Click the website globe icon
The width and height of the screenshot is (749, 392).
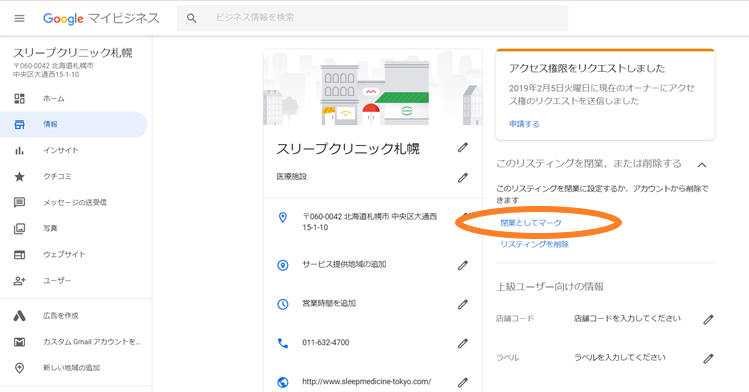283,382
